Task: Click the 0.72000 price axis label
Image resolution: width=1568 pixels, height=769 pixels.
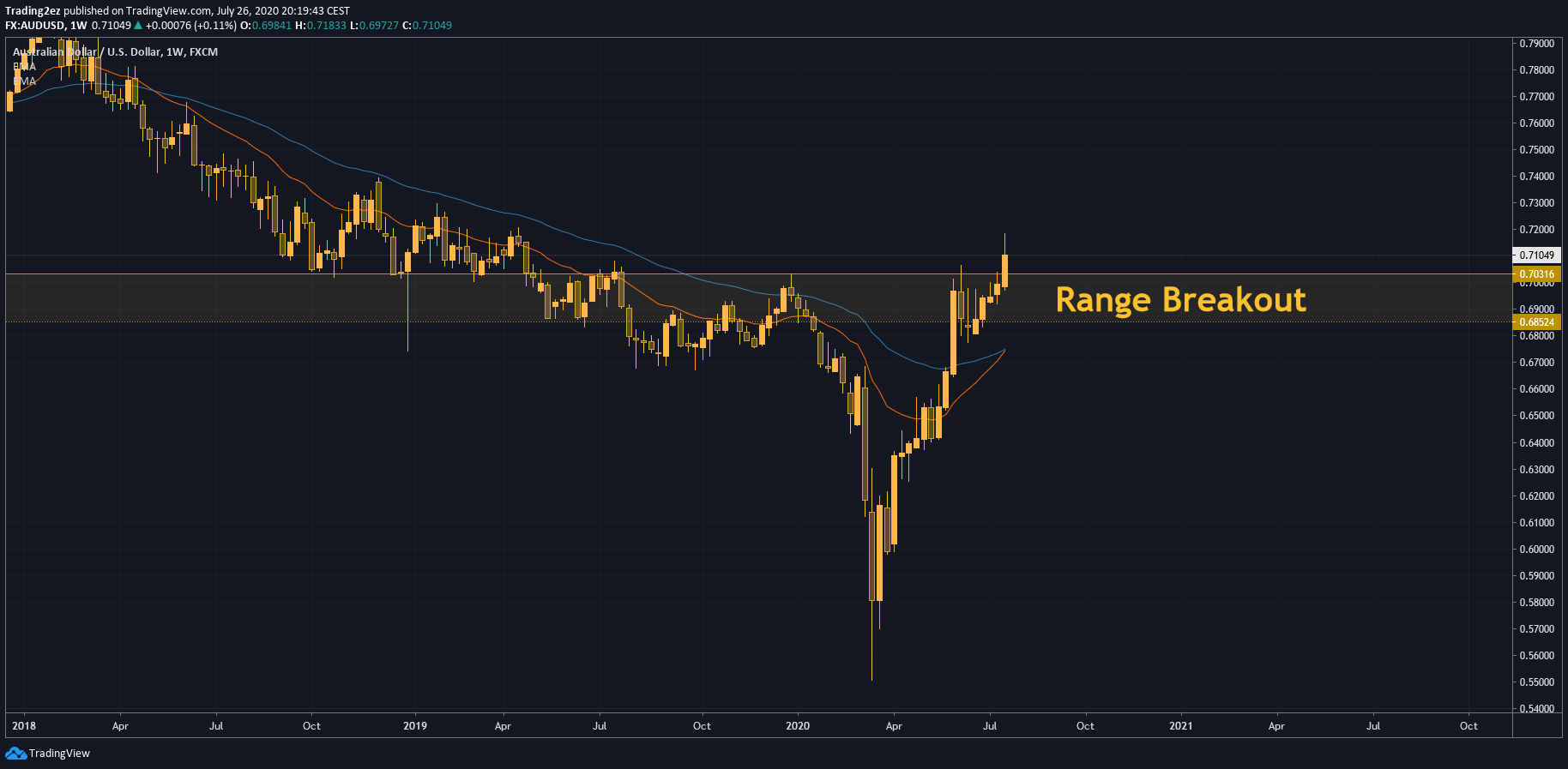Action: point(1537,230)
